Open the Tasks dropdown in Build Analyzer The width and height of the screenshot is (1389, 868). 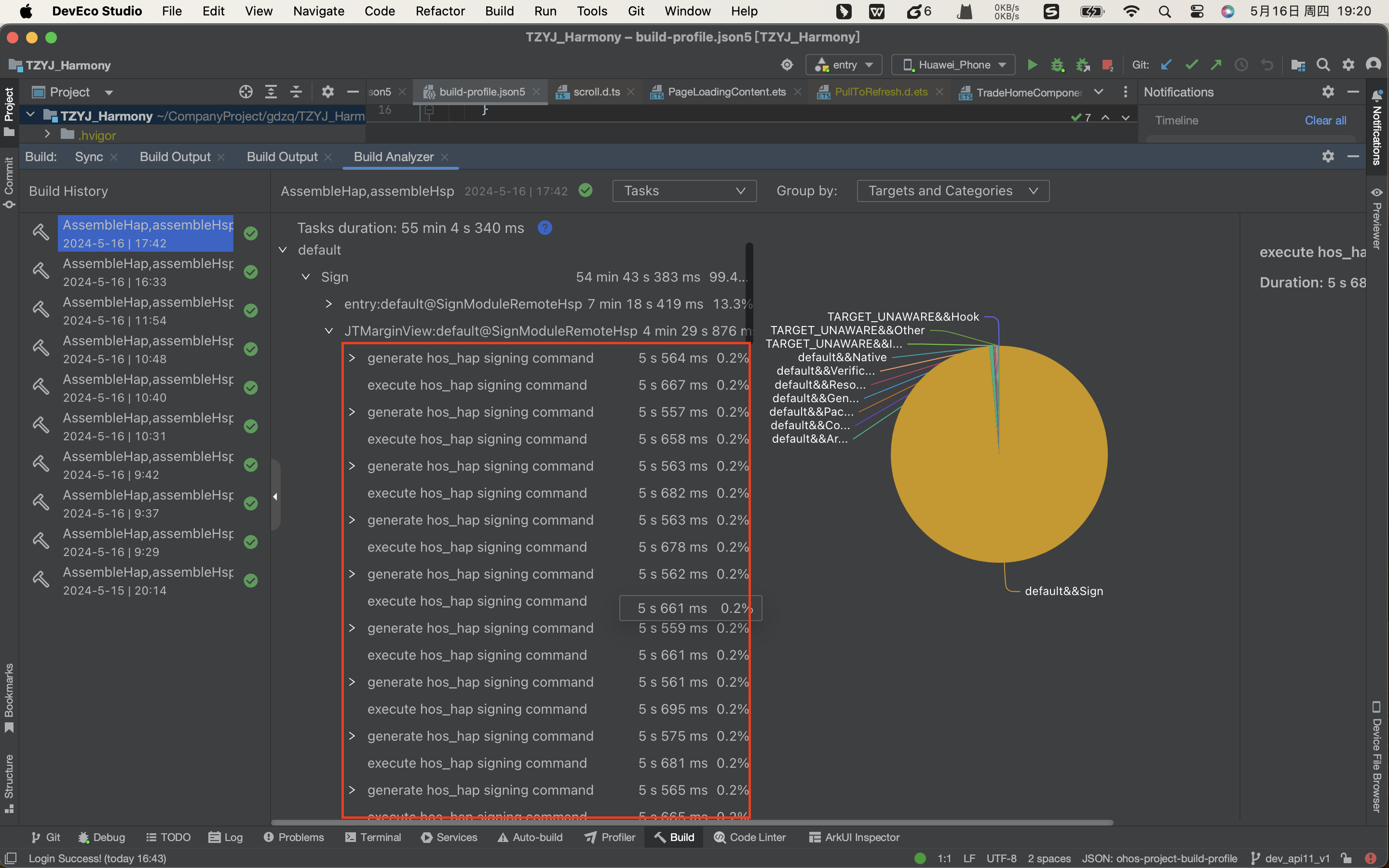pos(684,190)
